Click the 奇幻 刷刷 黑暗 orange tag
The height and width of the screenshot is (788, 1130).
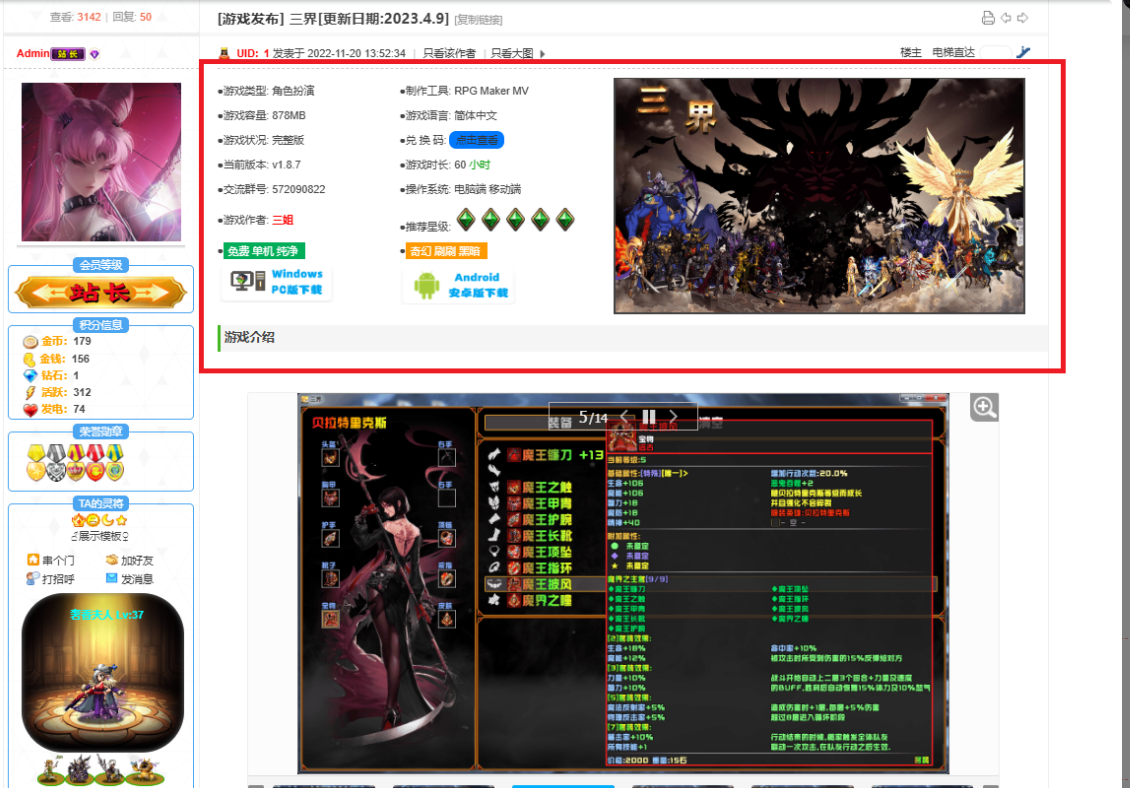446,251
